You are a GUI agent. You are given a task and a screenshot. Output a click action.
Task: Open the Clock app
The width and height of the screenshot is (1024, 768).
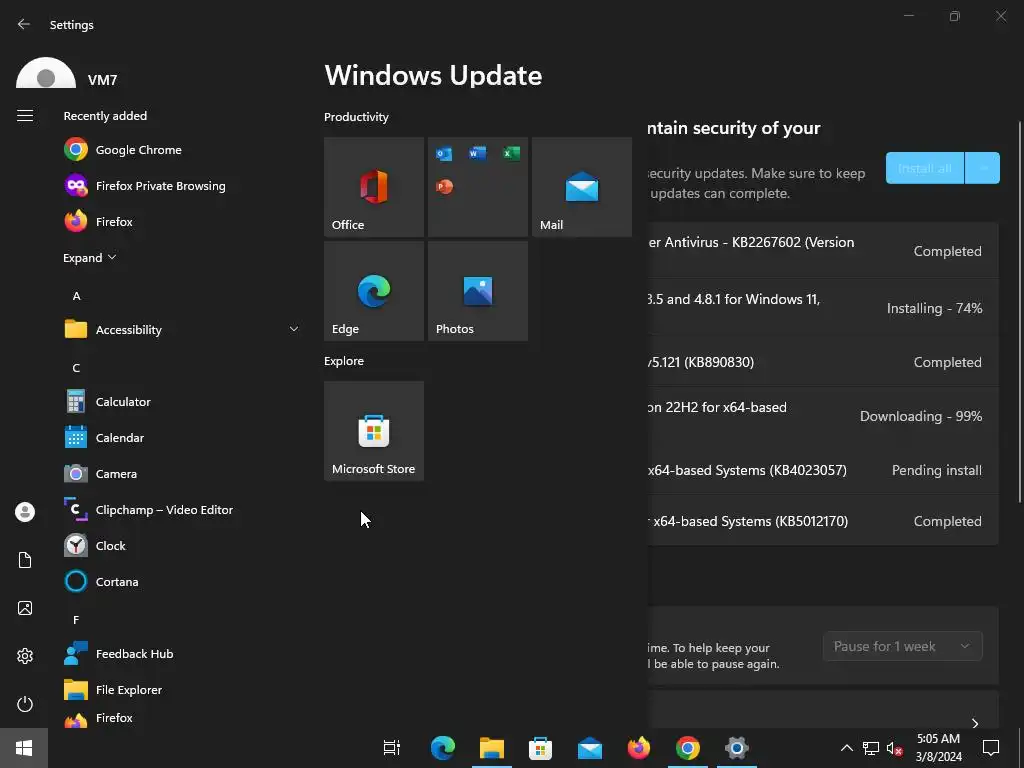[181, 545]
